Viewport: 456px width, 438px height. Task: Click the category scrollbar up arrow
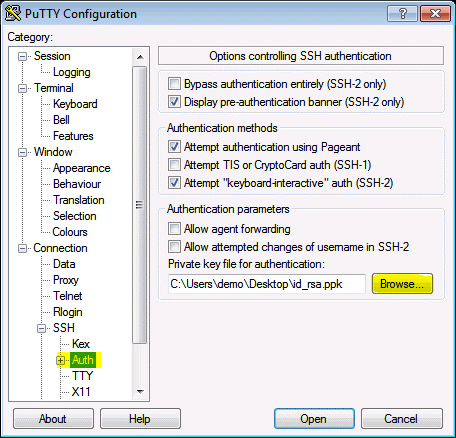140,57
